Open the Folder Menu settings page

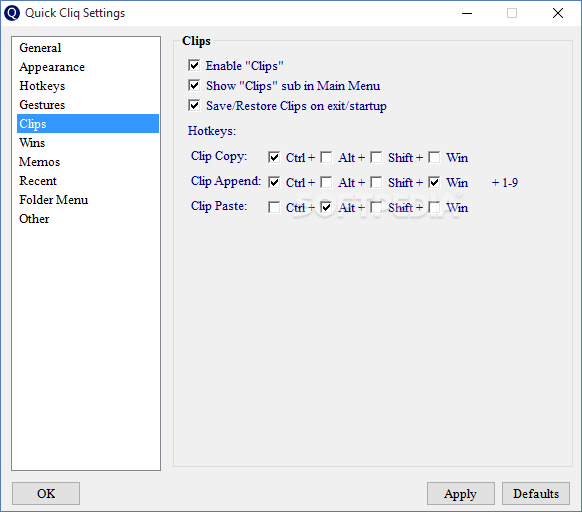pyautogui.click(x=88, y=200)
